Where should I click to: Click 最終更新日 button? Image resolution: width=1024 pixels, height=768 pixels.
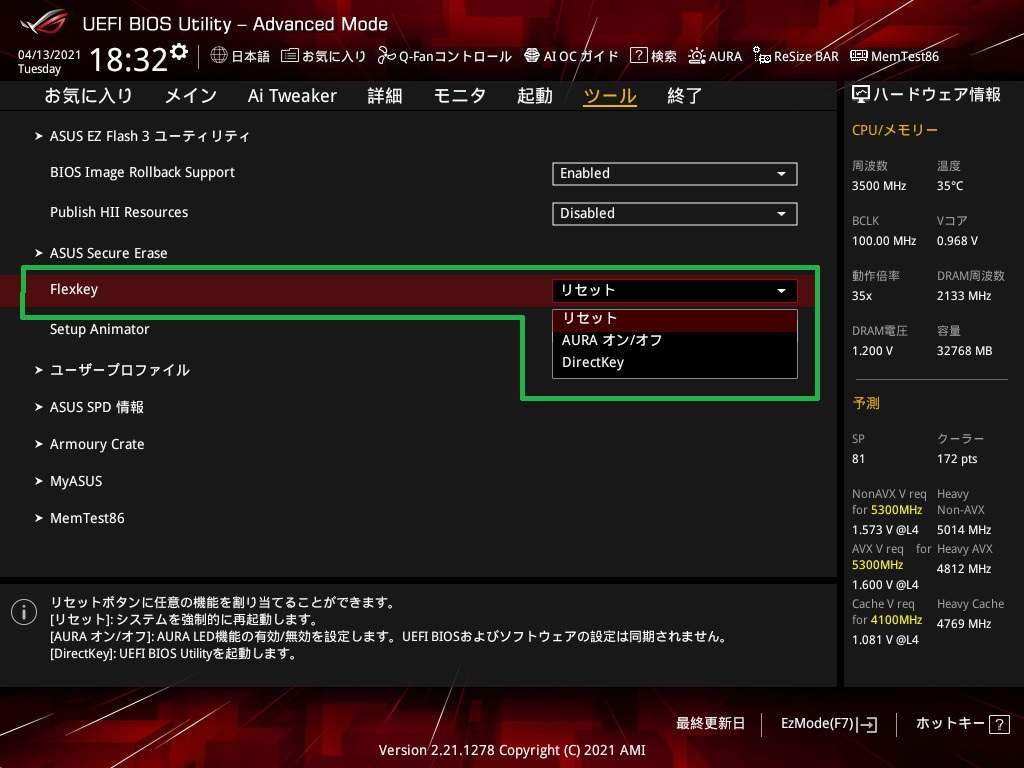pos(710,724)
